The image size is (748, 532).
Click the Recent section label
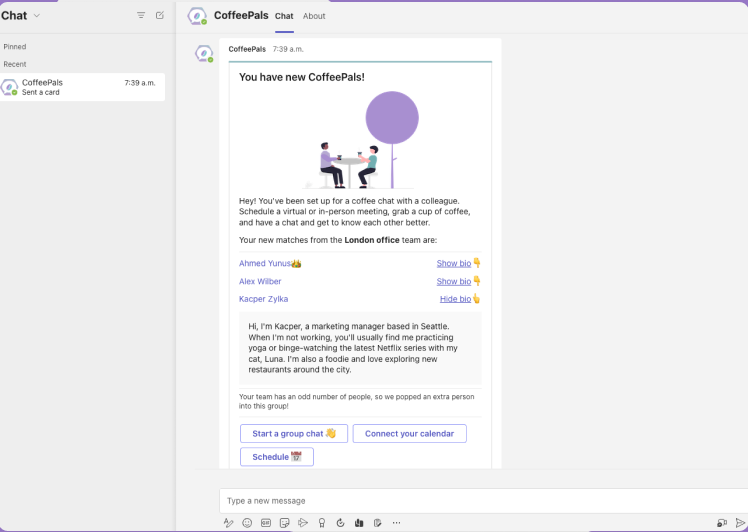pyautogui.click(x=15, y=64)
